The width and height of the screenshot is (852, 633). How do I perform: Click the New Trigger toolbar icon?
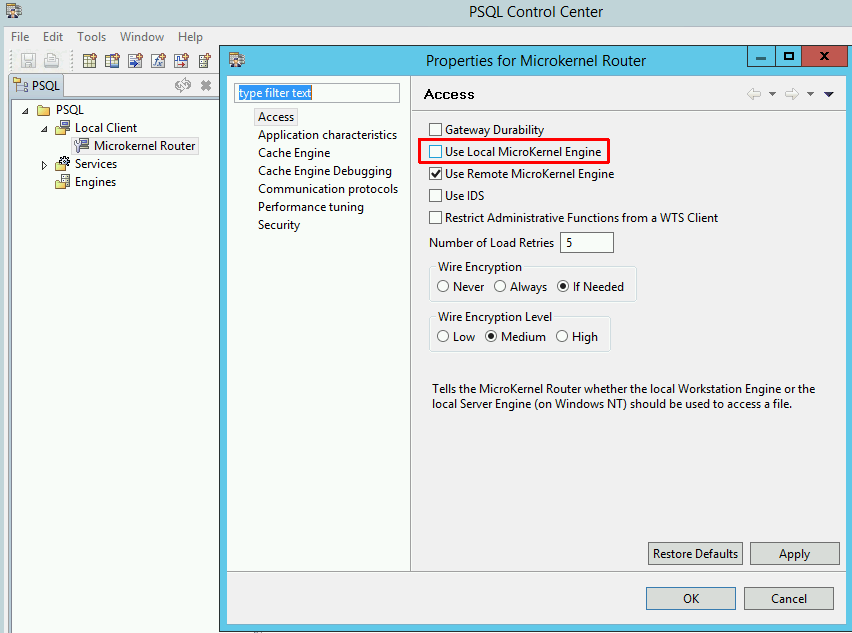coord(181,60)
